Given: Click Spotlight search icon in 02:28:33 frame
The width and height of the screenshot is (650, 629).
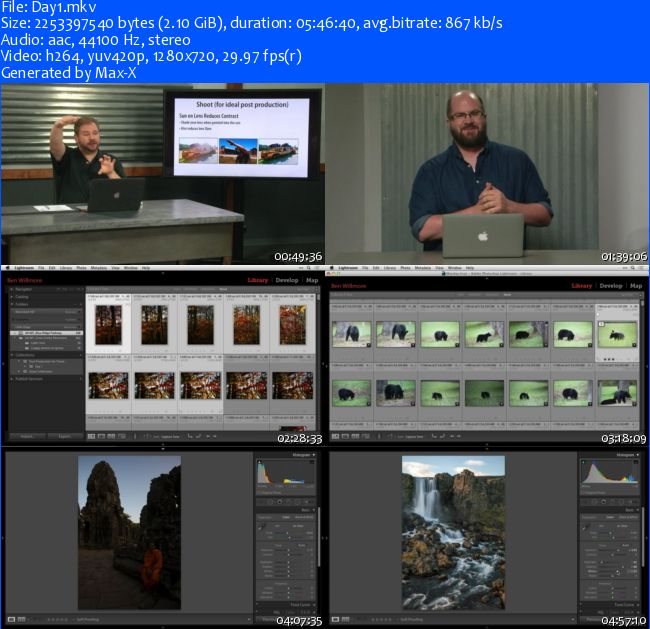Looking at the screenshot, I should pyautogui.click(x=309, y=268).
